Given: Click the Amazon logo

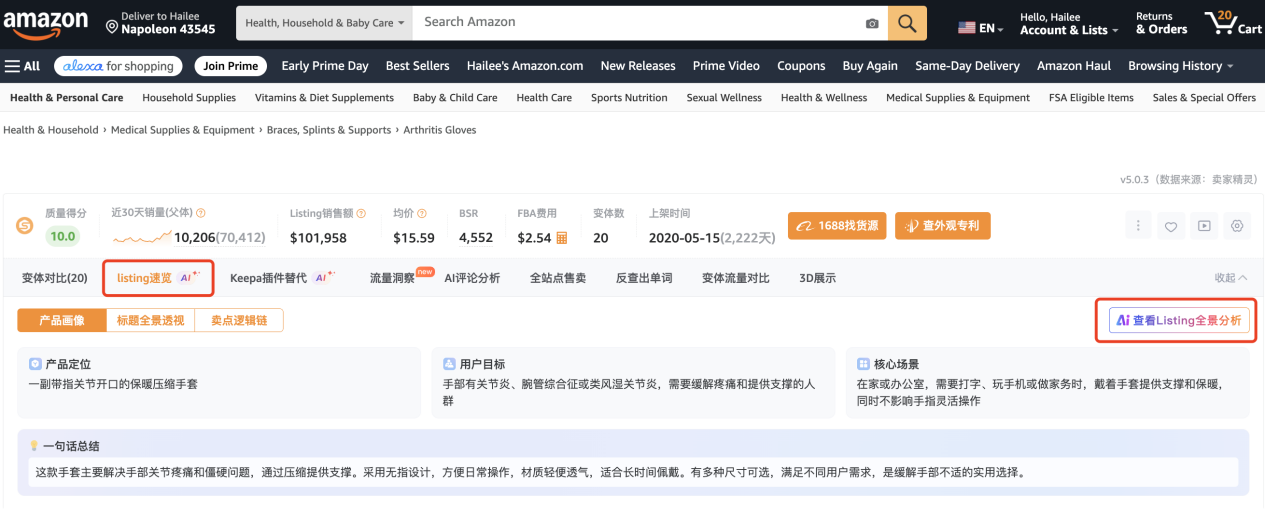Looking at the screenshot, I should click(x=47, y=22).
